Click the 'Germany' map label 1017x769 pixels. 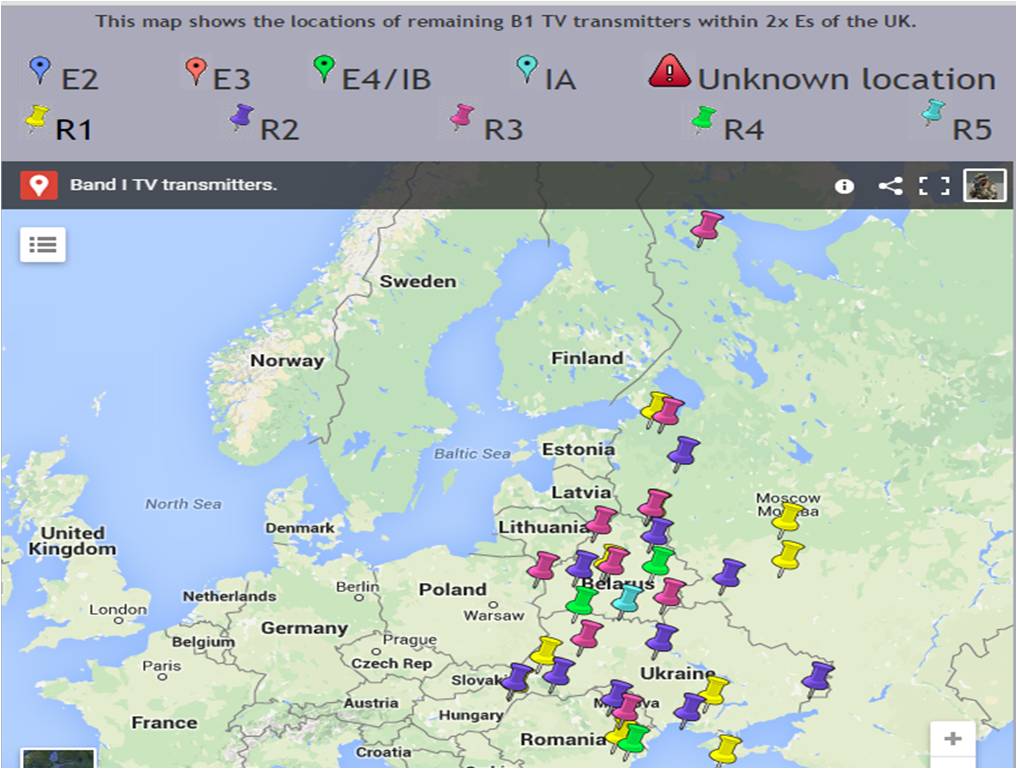304,628
